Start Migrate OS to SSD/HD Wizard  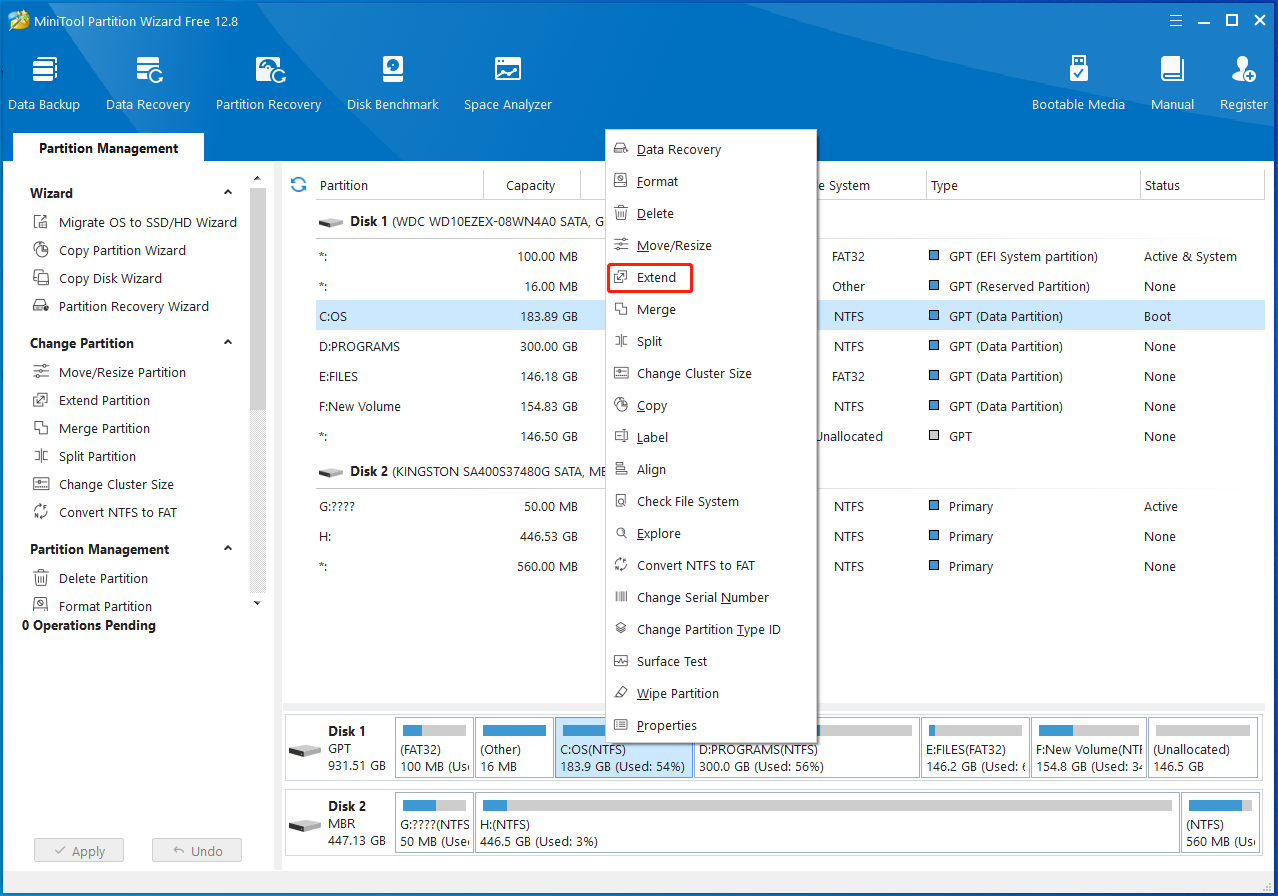click(135, 222)
